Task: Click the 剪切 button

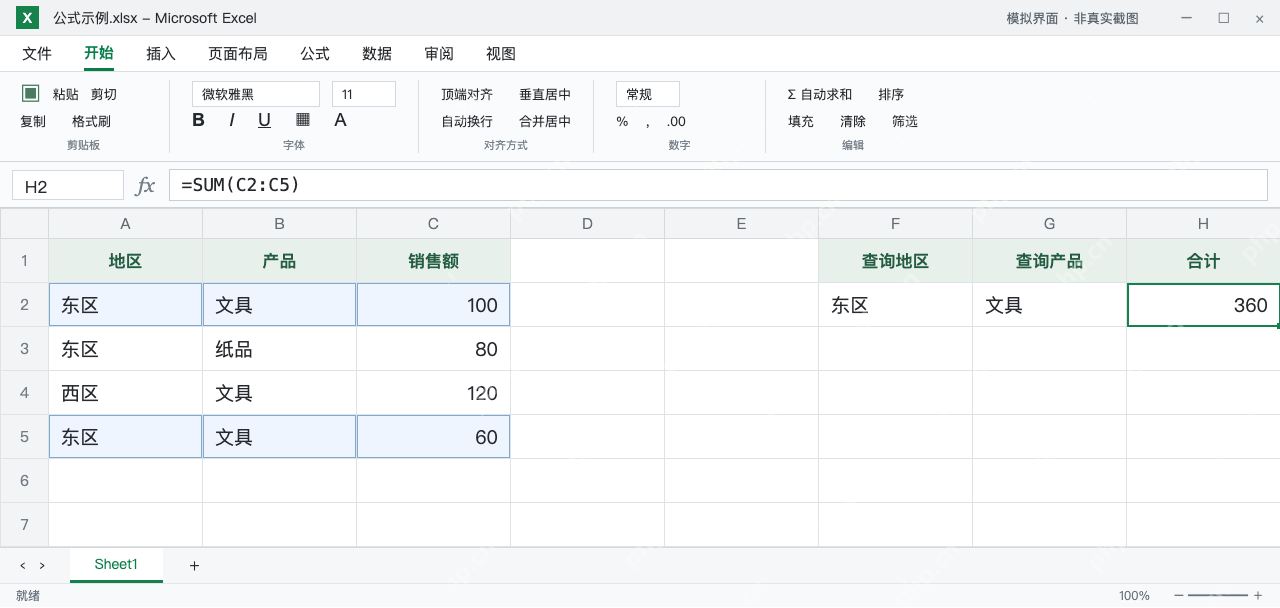Action: [104, 94]
